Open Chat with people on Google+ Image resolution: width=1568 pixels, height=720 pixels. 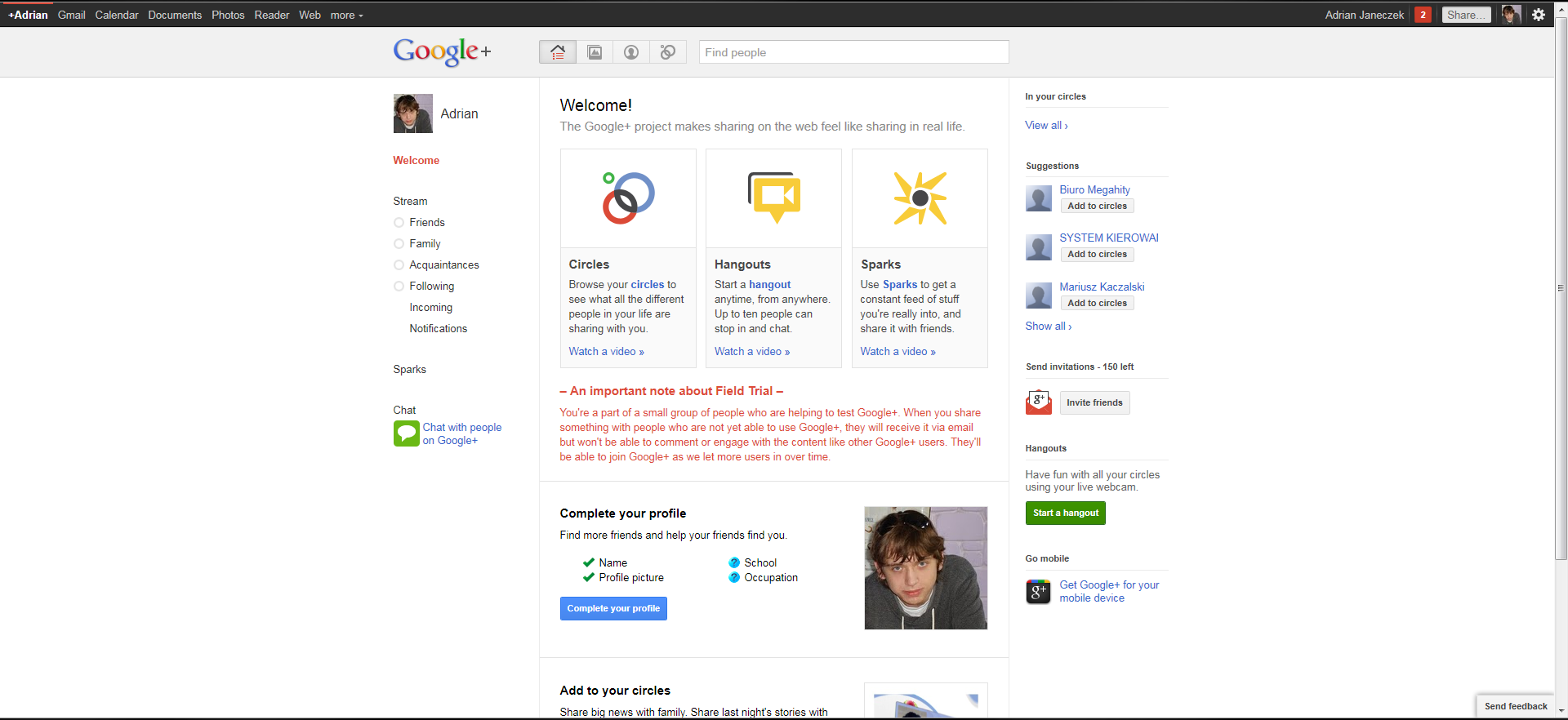[462, 433]
